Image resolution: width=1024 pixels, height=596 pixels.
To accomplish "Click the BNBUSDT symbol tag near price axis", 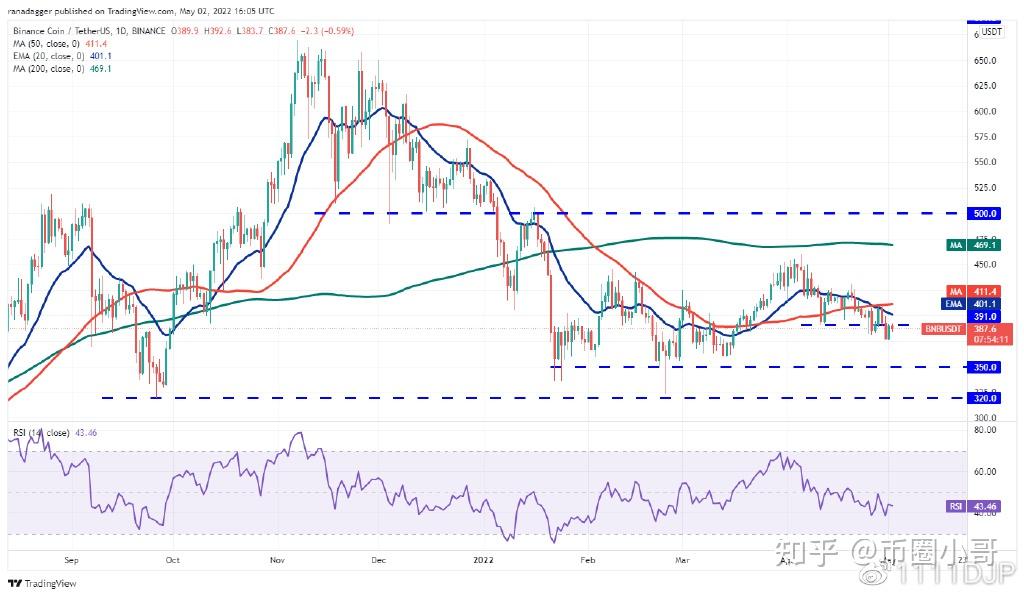I will coord(943,329).
